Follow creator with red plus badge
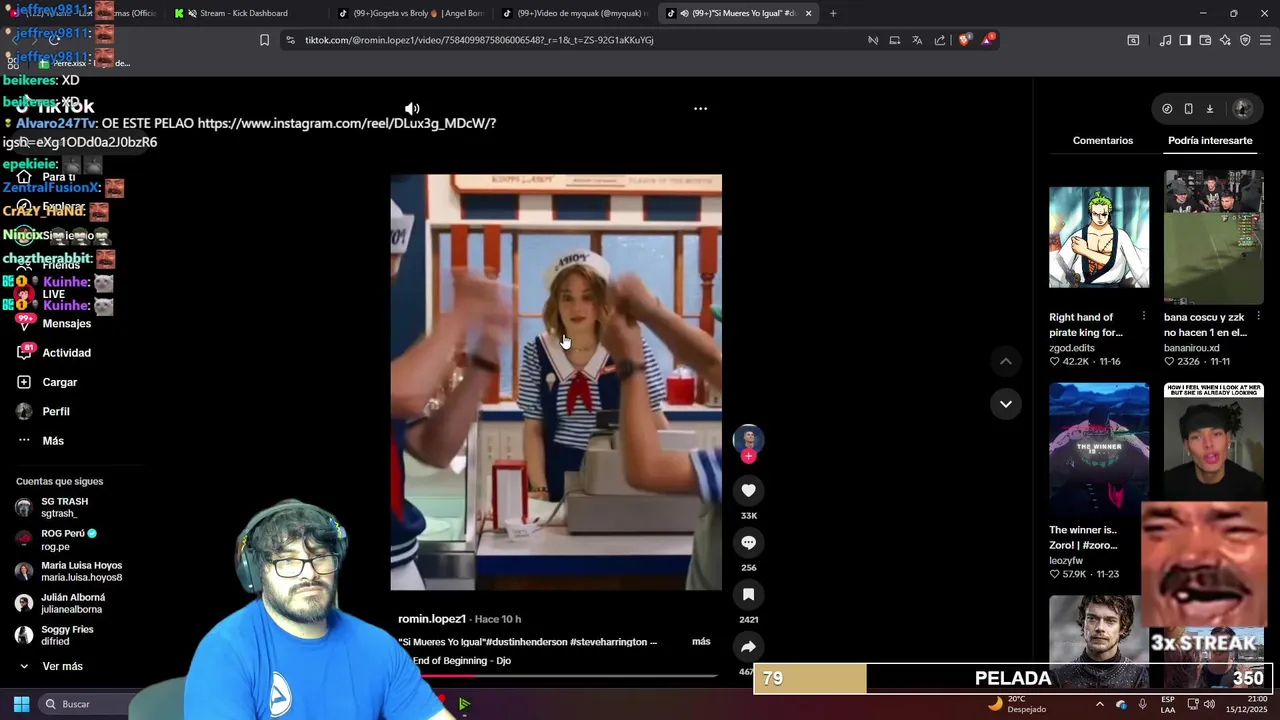The width and height of the screenshot is (1280, 720). pyautogui.click(x=748, y=456)
